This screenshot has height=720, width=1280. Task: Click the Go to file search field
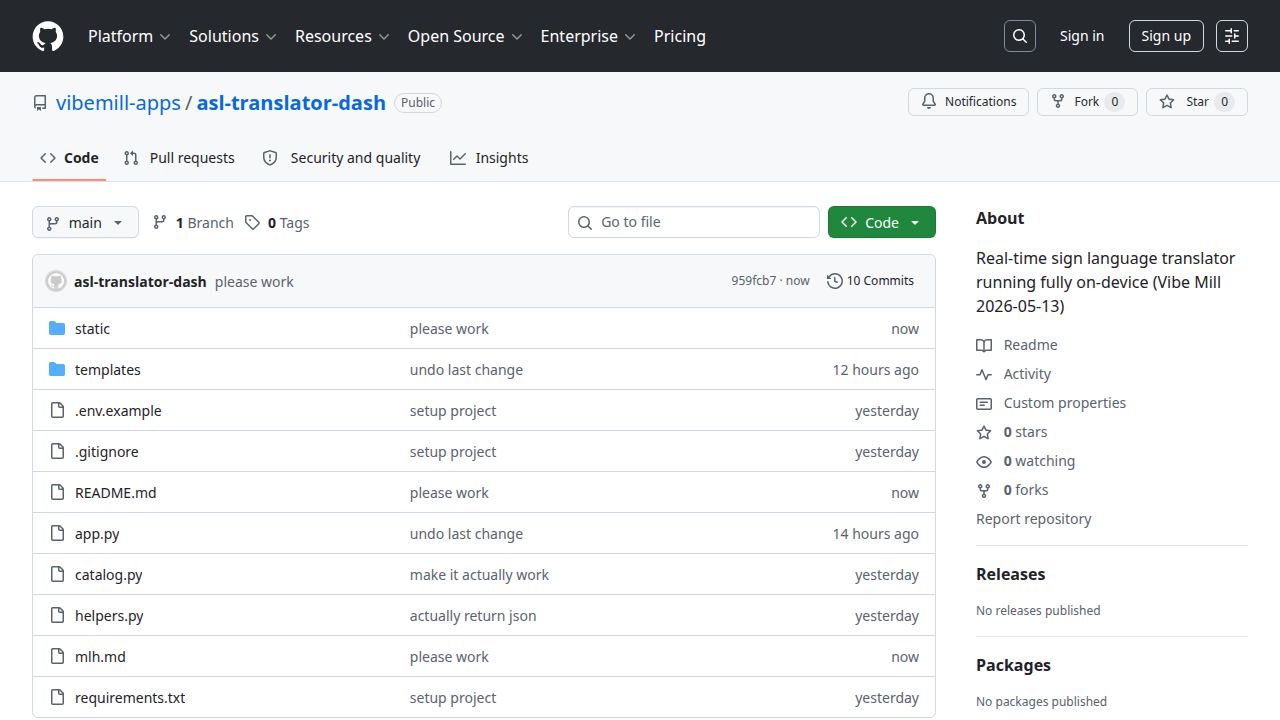coord(694,222)
